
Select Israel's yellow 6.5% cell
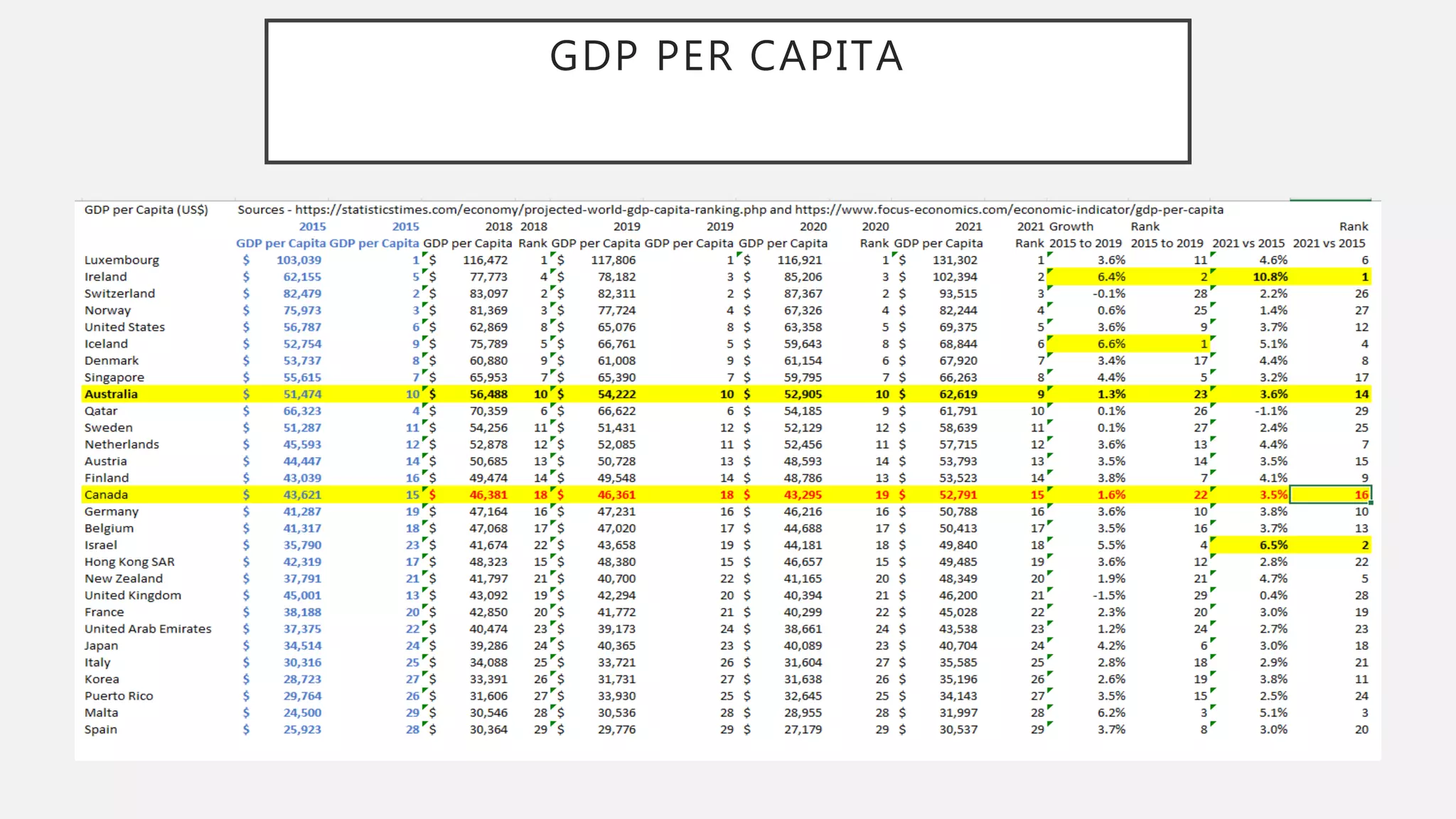tap(1273, 545)
